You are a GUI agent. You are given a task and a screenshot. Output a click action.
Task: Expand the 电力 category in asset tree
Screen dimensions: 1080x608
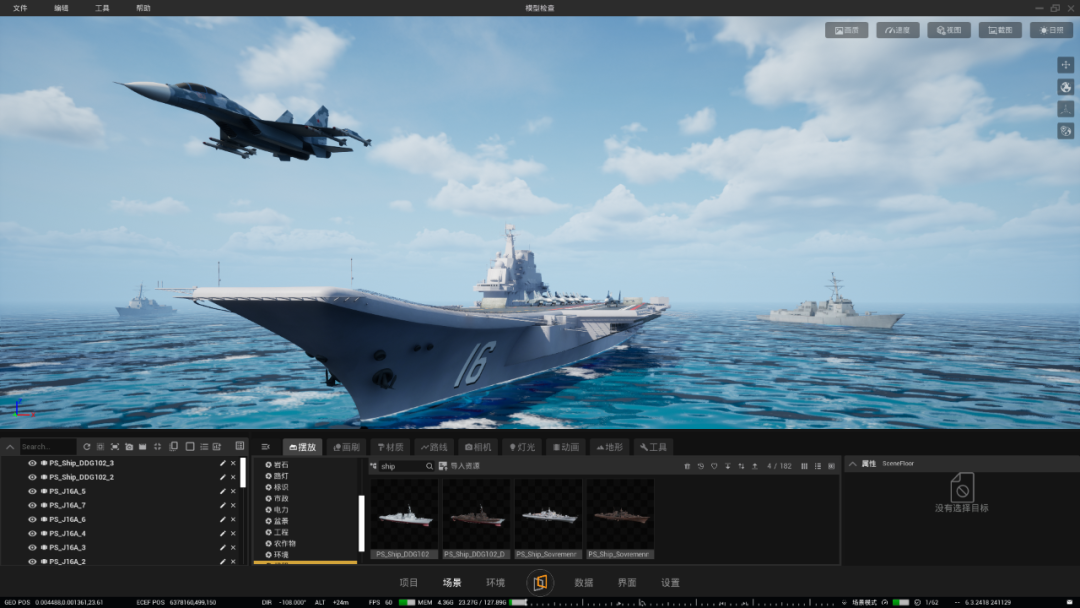click(278, 510)
